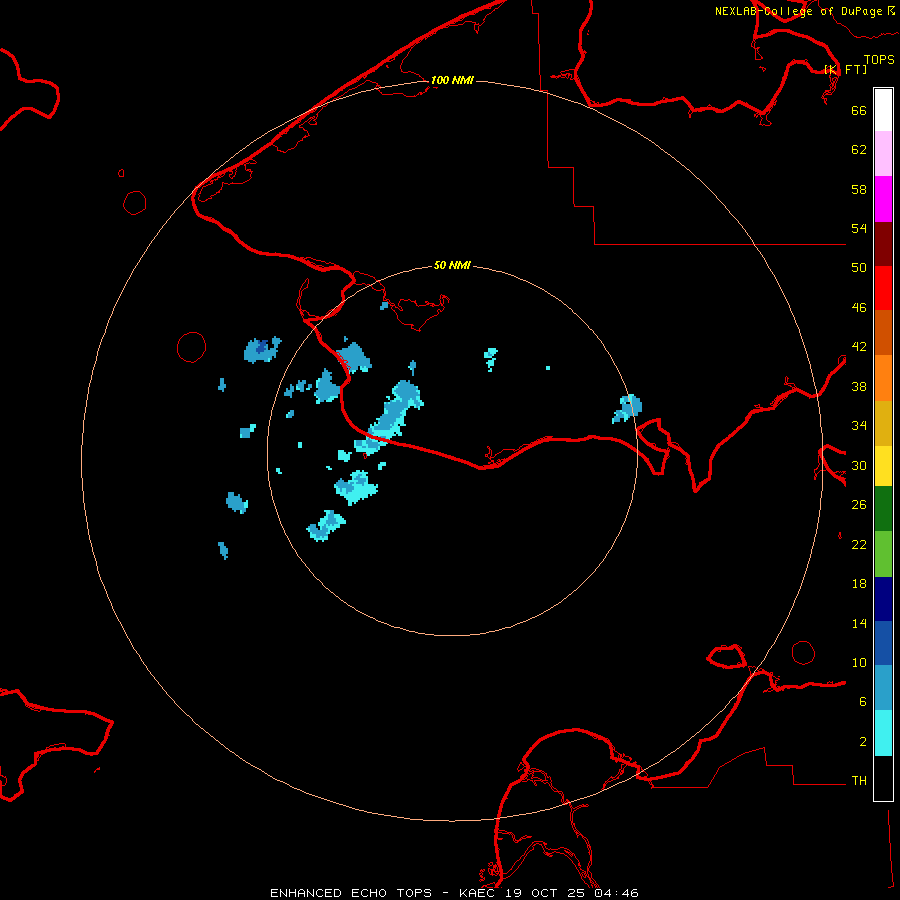Click the KAEC station identifier in caption

[x=480, y=893]
